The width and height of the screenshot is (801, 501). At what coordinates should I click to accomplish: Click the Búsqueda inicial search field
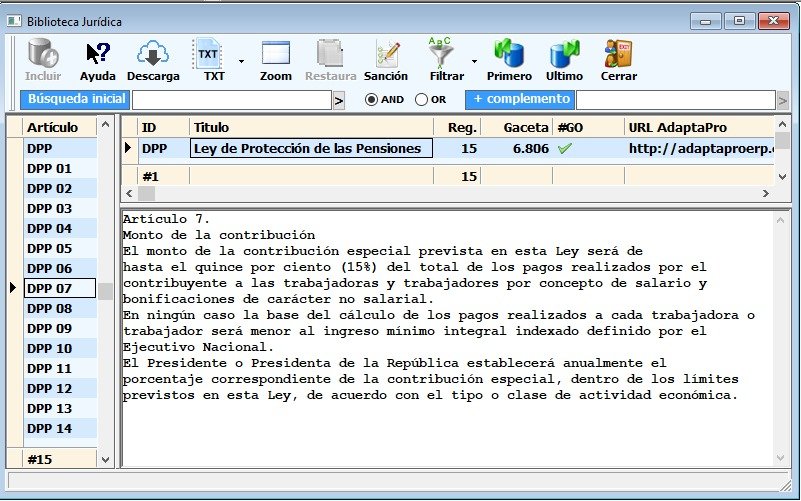(231, 100)
